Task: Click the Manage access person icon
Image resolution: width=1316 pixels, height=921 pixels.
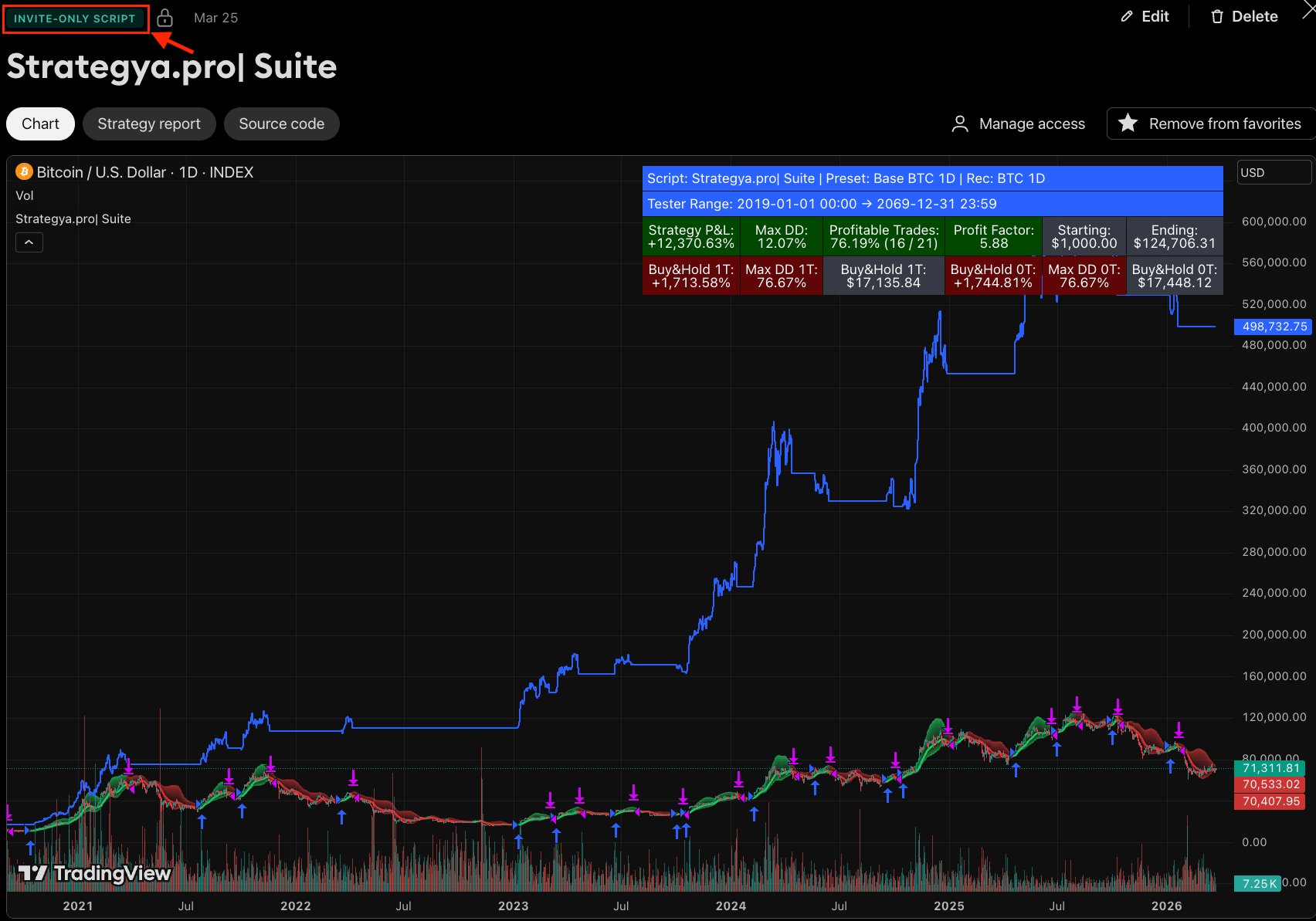Action: pos(960,124)
